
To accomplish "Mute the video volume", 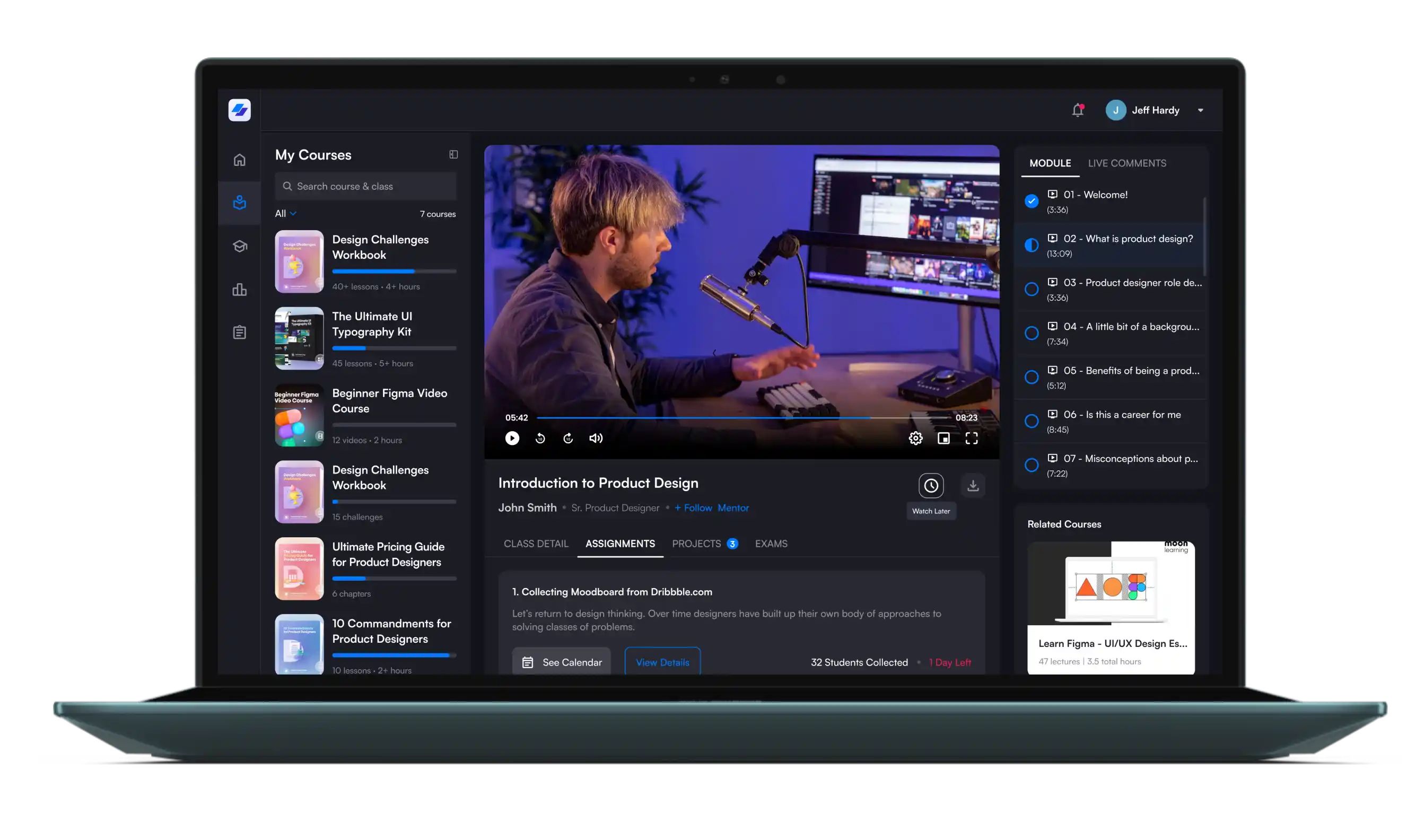I will [x=596, y=437].
